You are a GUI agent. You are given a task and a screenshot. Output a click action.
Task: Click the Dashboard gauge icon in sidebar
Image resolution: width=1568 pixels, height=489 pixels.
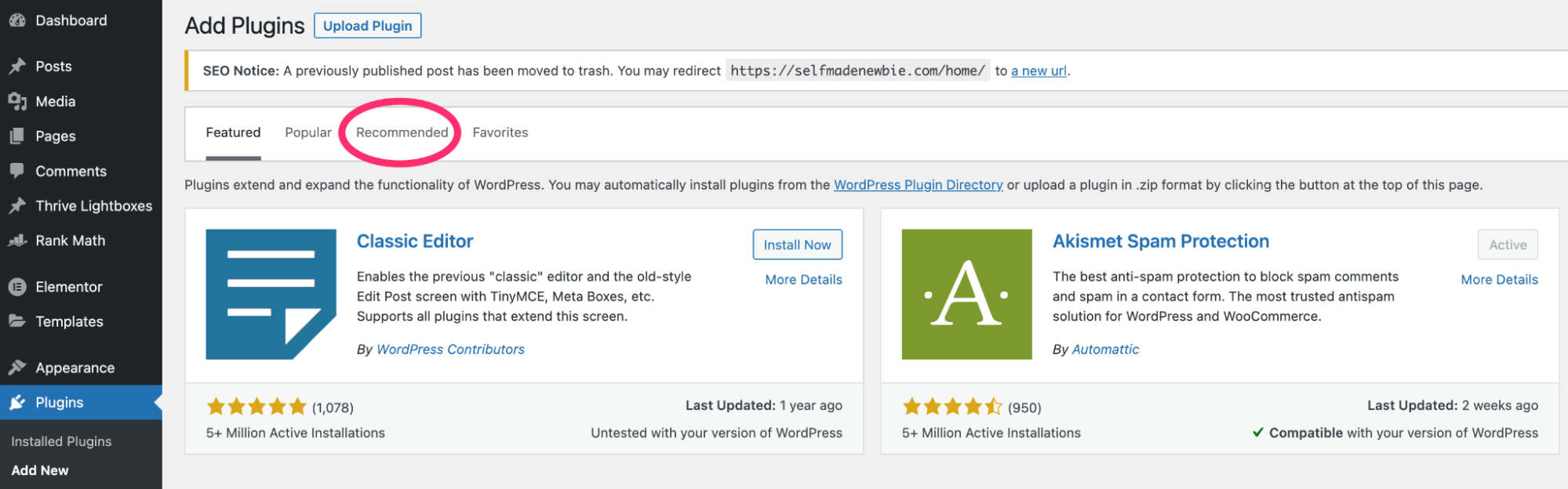[17, 21]
